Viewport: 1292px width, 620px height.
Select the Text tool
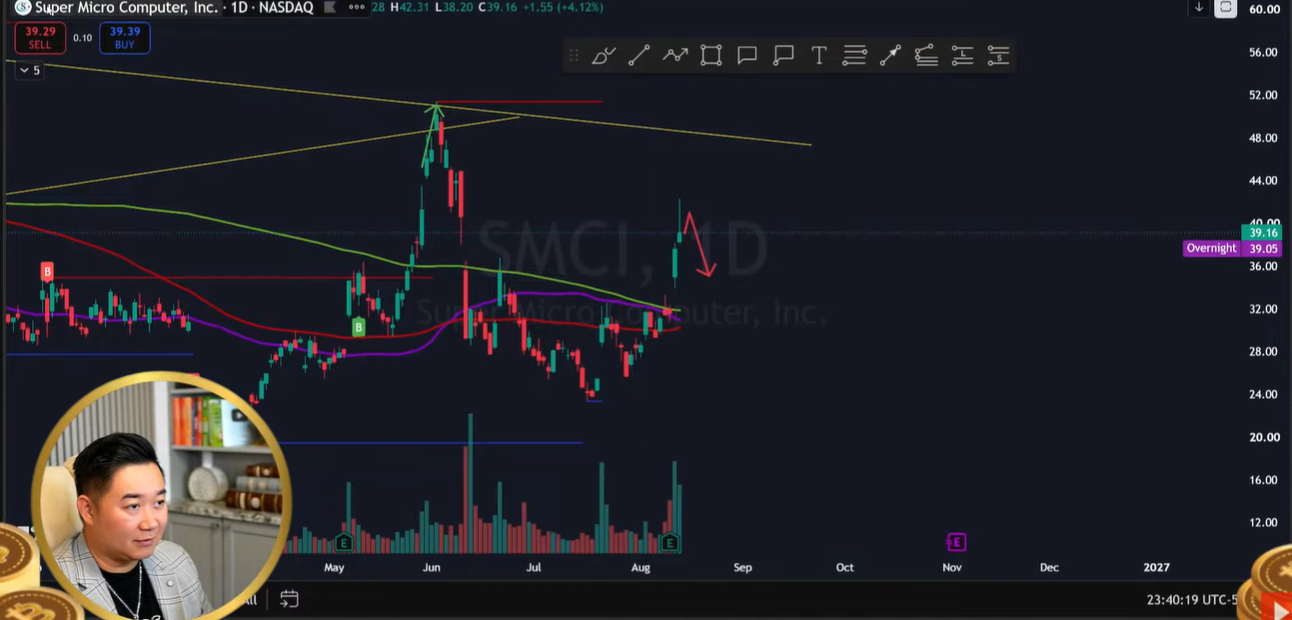[819, 56]
